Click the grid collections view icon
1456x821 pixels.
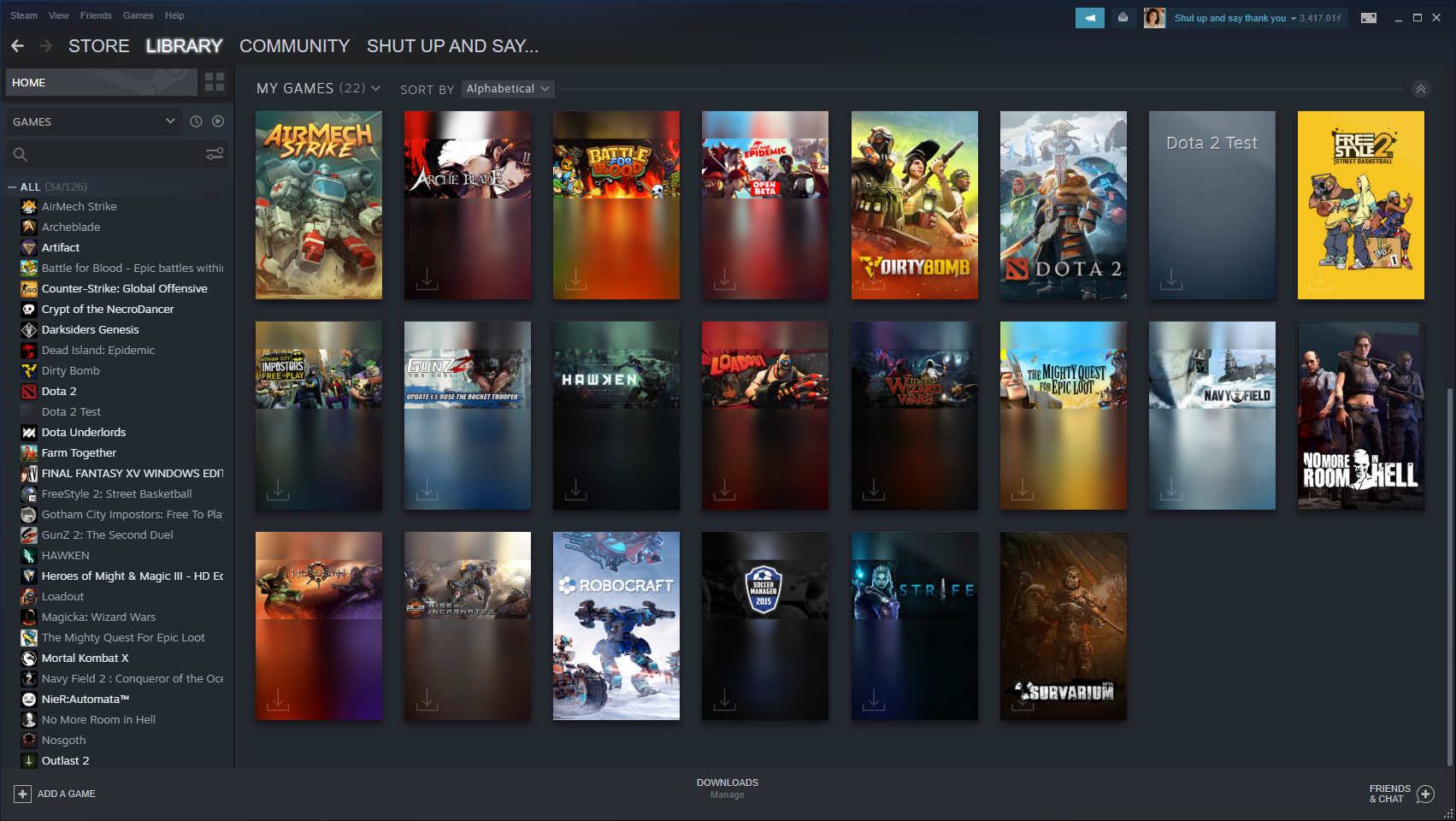215,82
